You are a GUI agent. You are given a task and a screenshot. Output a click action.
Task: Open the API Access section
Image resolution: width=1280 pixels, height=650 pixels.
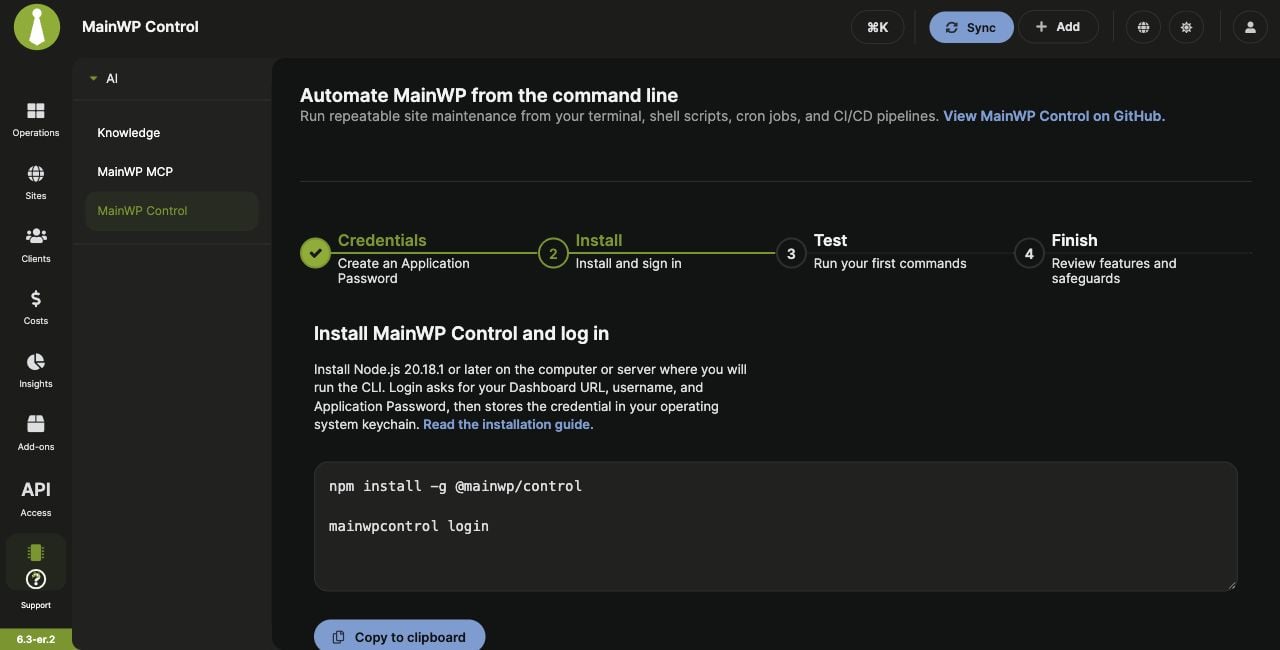(36, 497)
